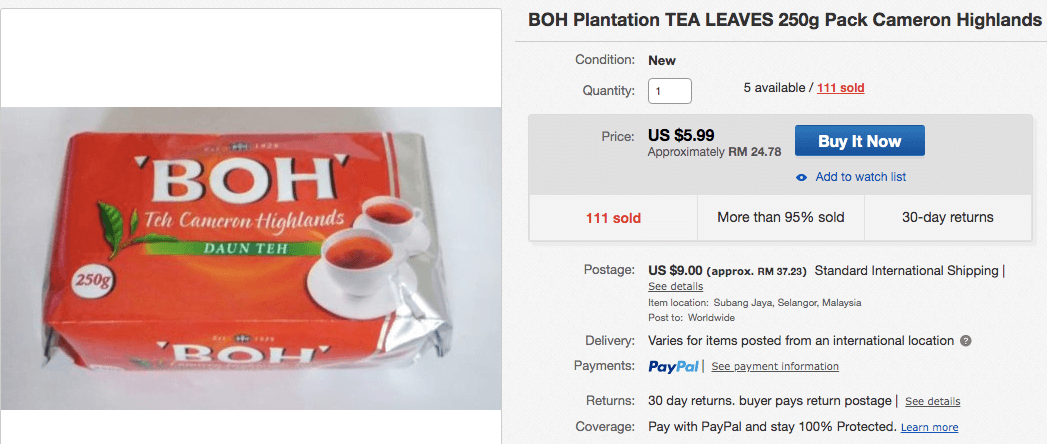
Task: Select the red 111 sold summary cell
Action: [612, 217]
